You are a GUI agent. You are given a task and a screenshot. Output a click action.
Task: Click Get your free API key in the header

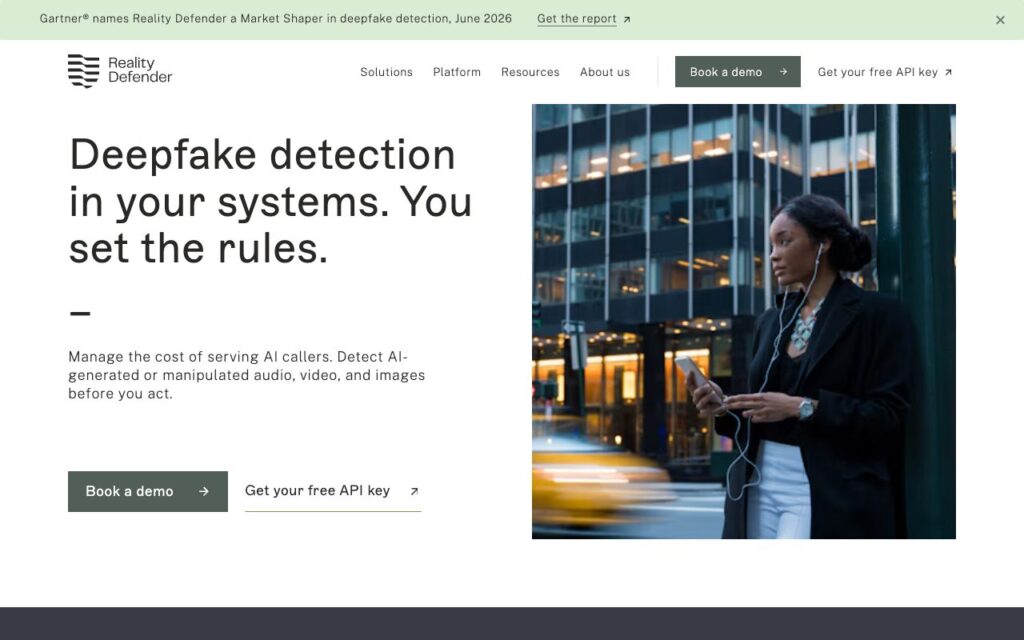click(x=885, y=72)
